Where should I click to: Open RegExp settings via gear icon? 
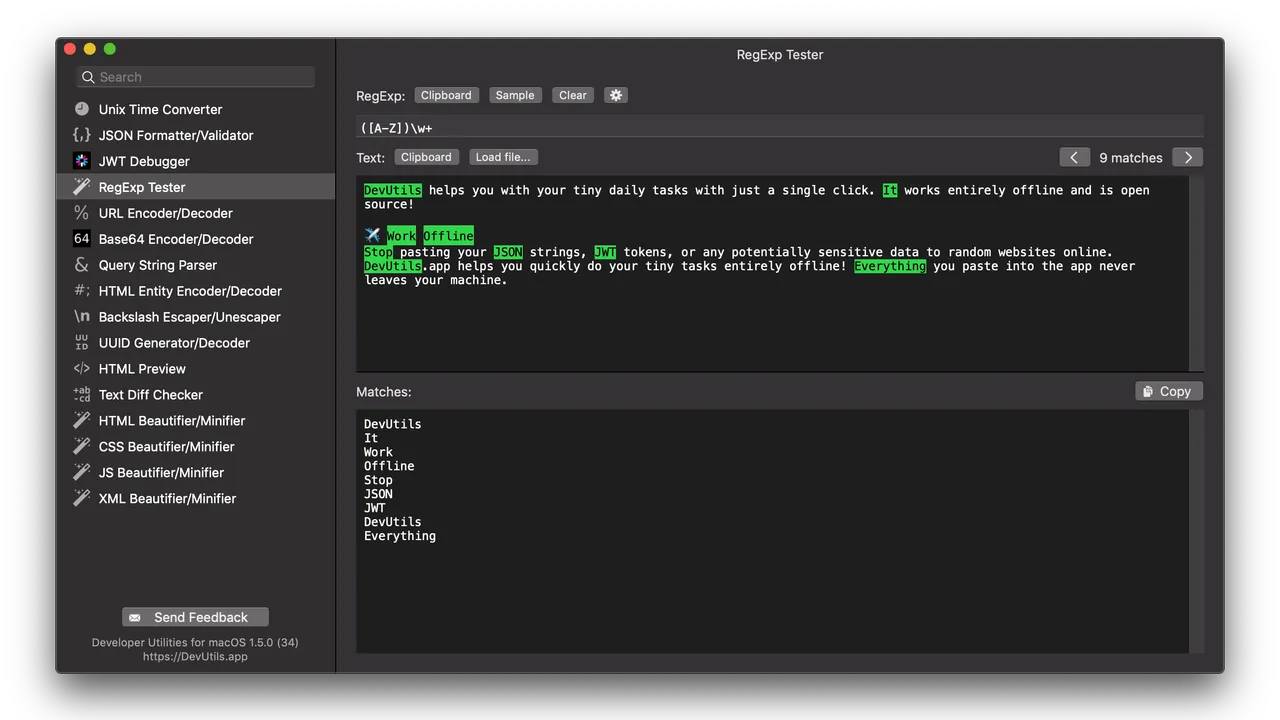pyautogui.click(x=616, y=95)
